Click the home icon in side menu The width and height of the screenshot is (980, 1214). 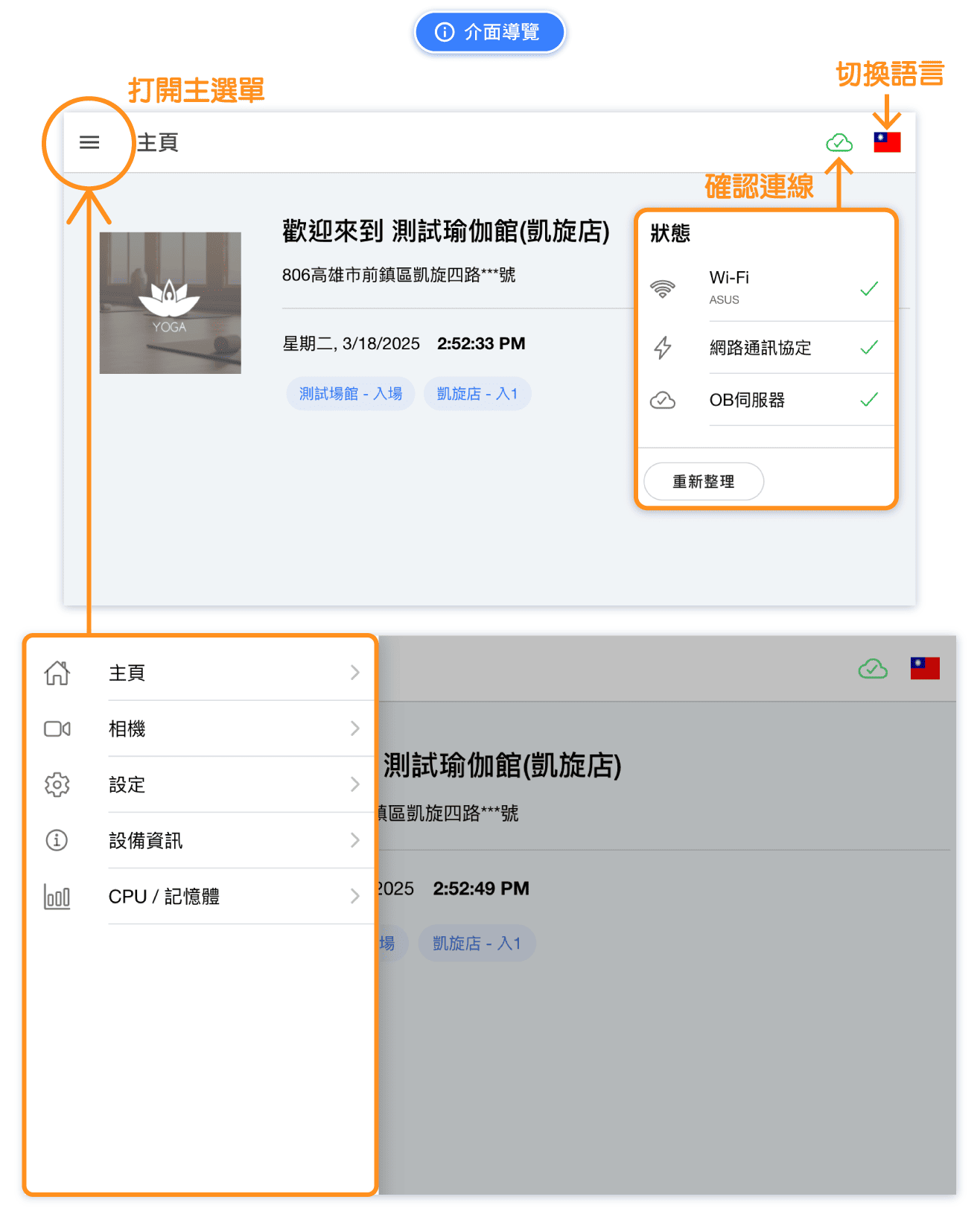[x=57, y=673]
